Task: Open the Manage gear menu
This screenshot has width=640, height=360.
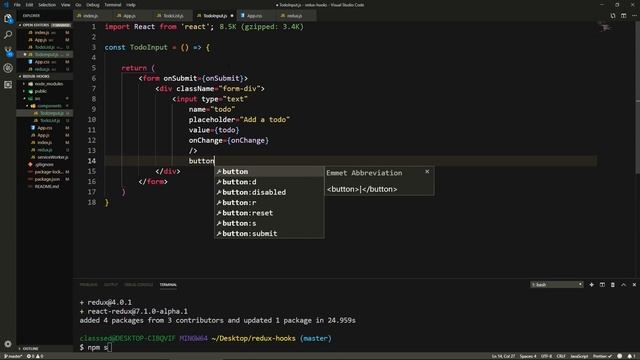Action: click(8, 344)
